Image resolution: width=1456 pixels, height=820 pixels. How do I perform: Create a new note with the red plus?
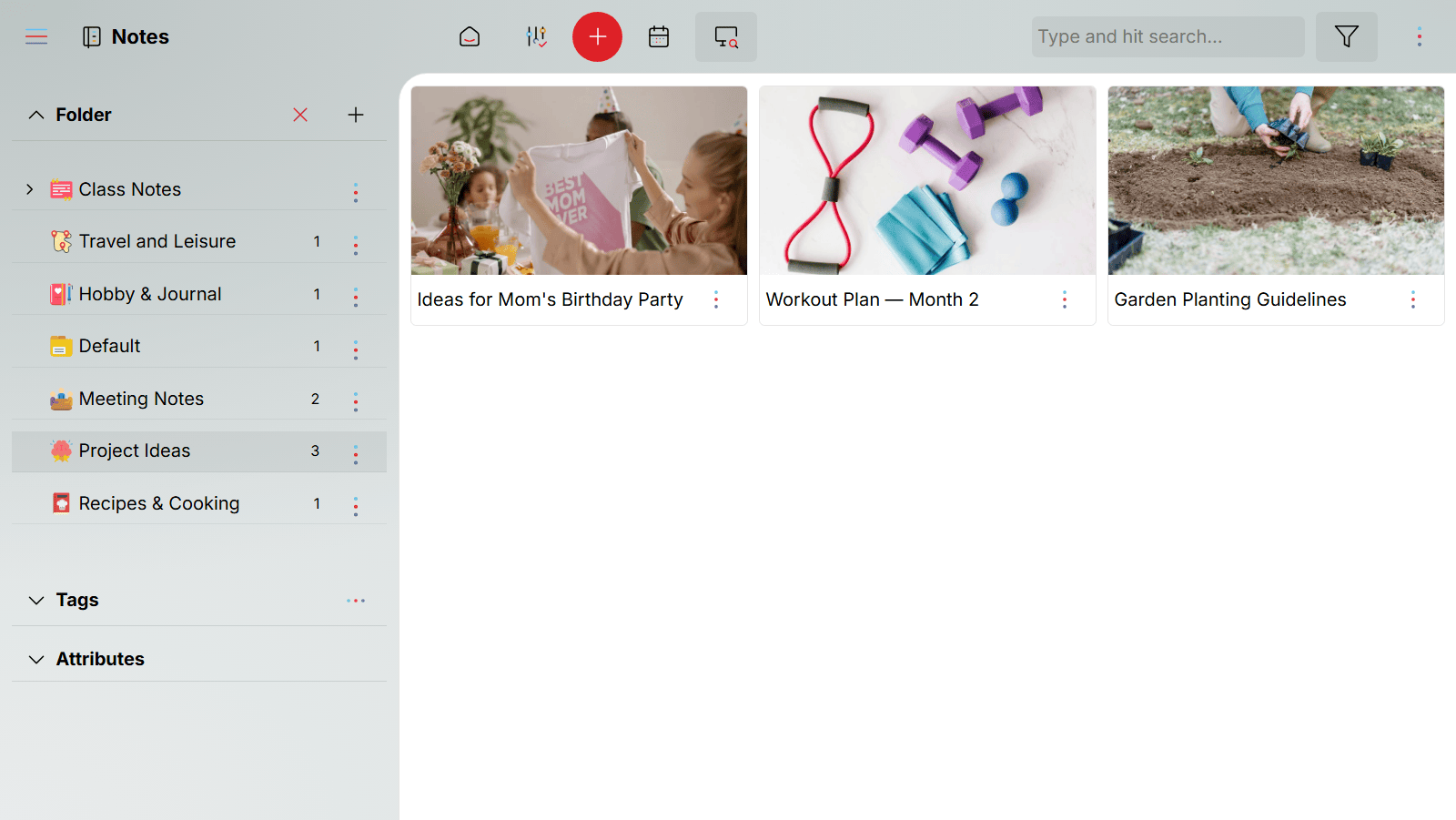tap(597, 36)
